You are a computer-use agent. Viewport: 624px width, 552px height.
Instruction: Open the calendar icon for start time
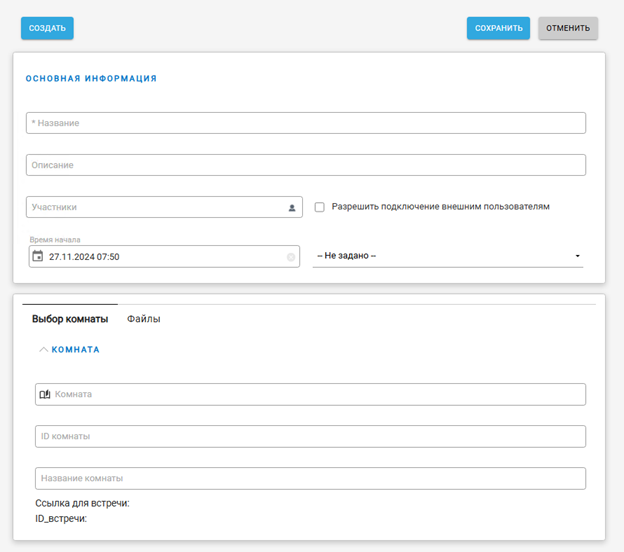click(x=38, y=257)
